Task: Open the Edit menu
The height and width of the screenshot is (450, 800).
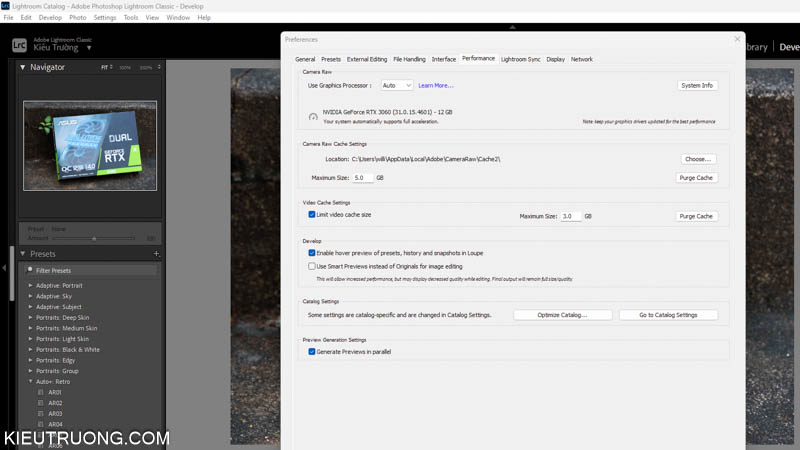Action: (26, 17)
